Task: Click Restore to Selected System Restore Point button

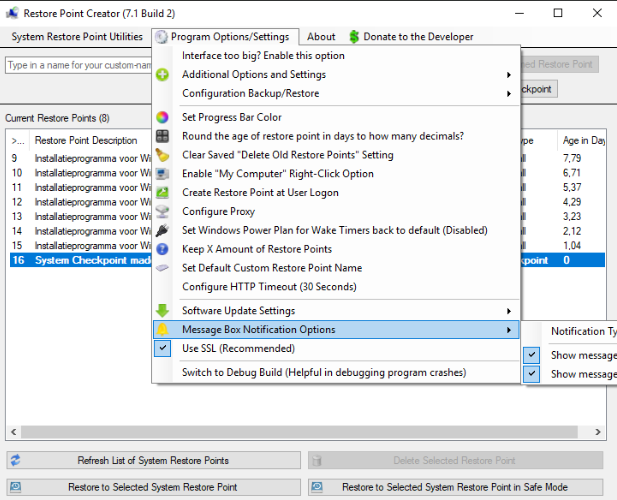Action: click(x=153, y=488)
